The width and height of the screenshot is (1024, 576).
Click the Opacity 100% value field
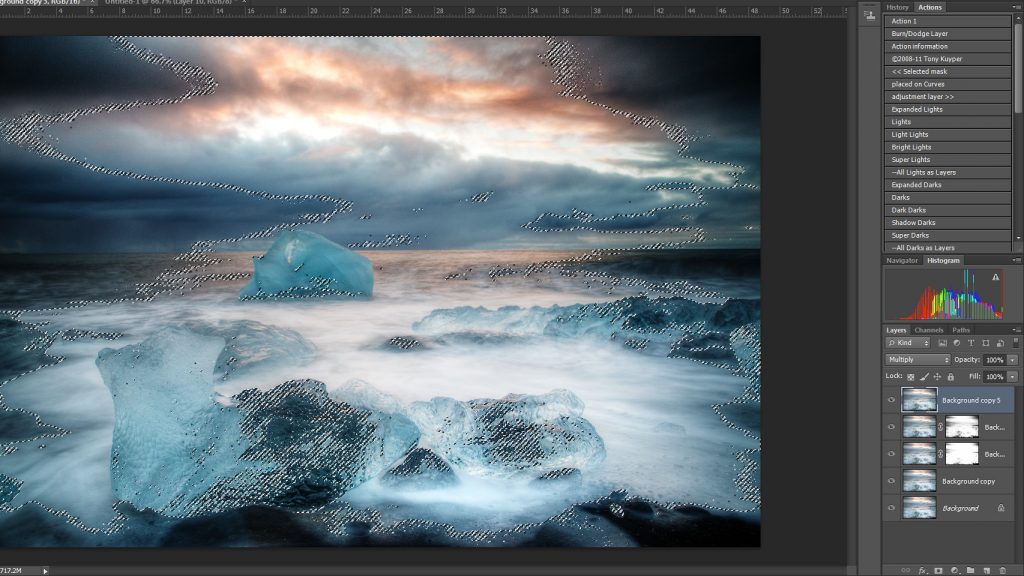click(x=995, y=360)
